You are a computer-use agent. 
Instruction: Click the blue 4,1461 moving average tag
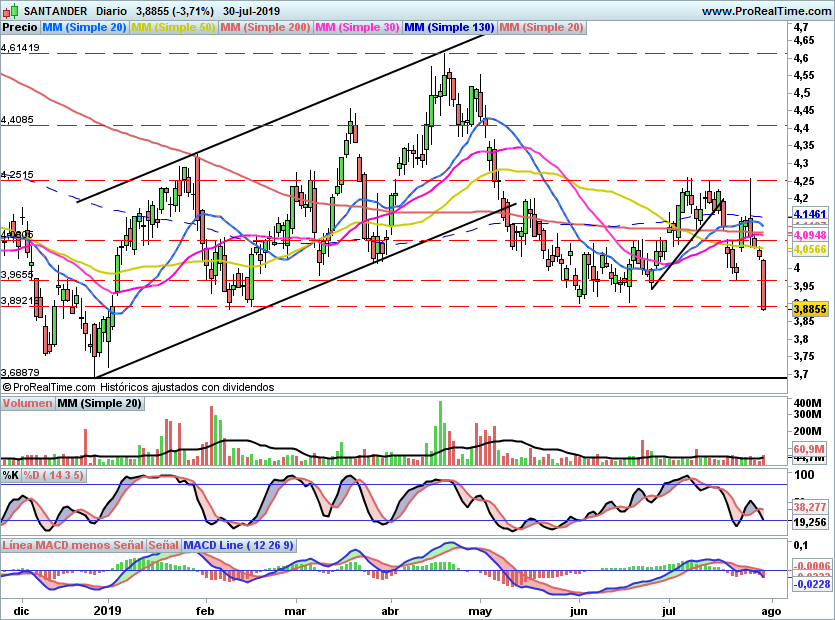[x=810, y=215]
